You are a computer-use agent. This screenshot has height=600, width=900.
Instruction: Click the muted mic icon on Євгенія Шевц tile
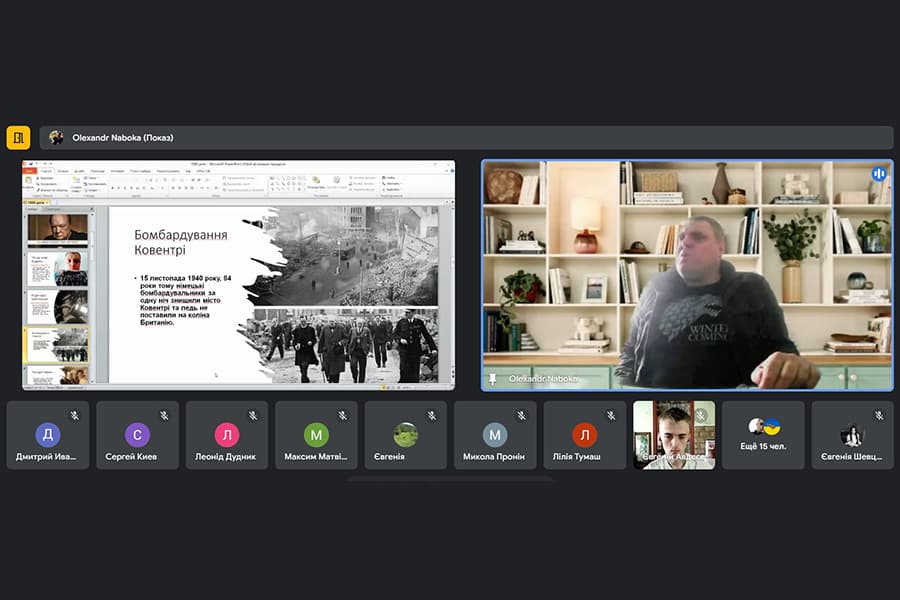coord(879,415)
